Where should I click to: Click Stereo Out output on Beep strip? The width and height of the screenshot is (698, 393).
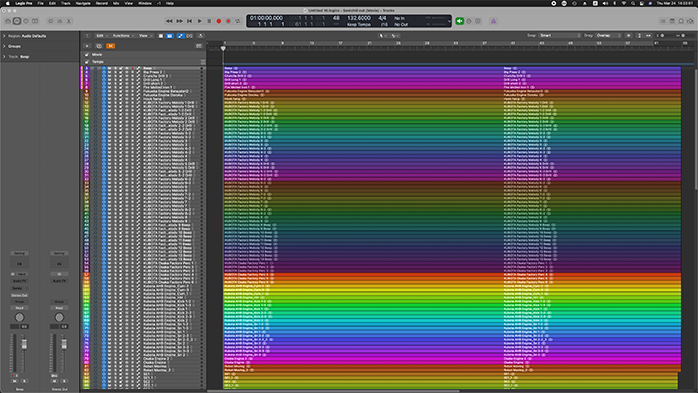[x=20, y=295]
